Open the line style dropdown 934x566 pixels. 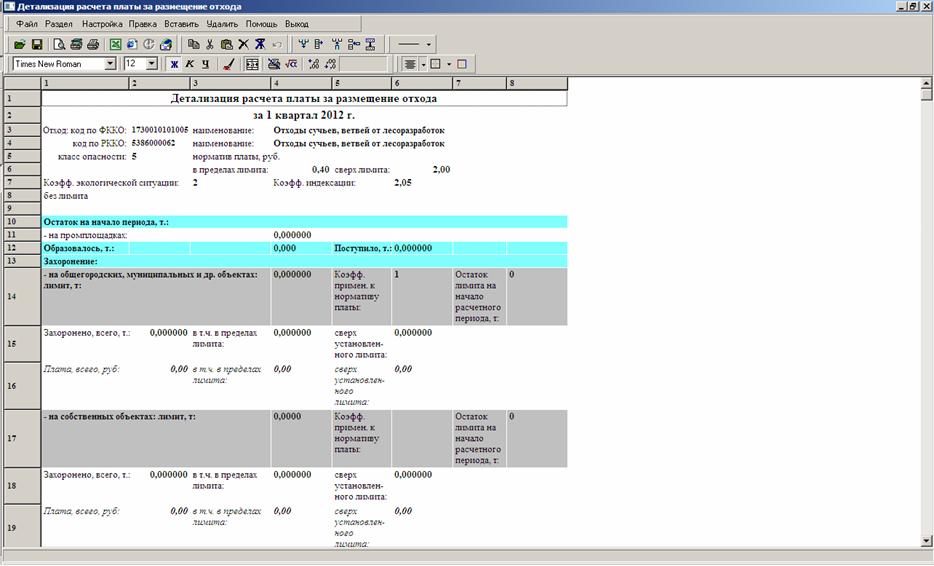[429, 44]
